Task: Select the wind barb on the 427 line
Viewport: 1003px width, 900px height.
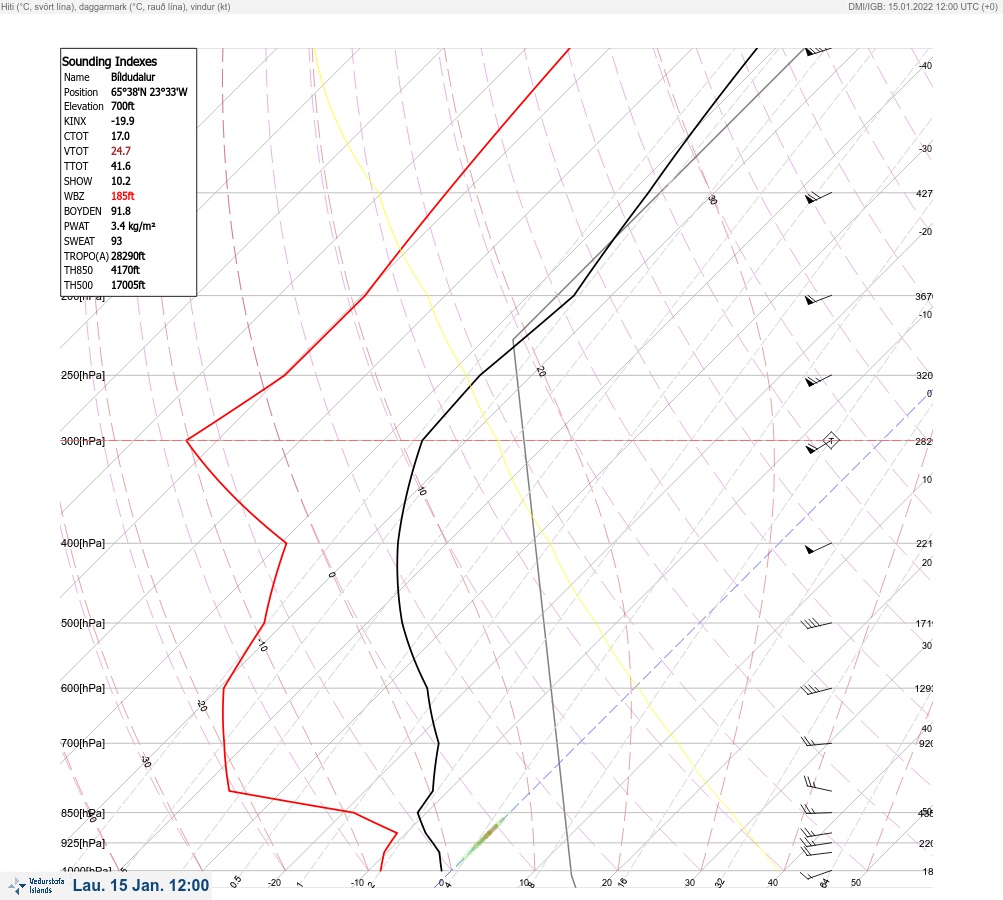Action: coord(818,197)
